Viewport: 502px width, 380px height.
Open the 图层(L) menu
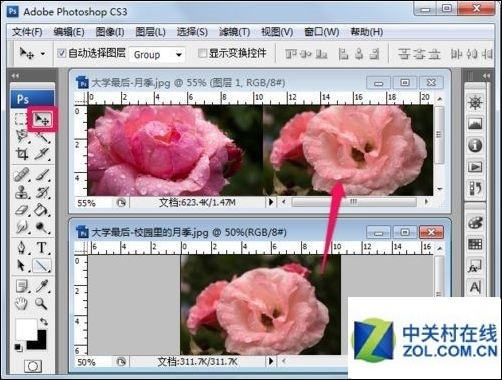(x=150, y=32)
